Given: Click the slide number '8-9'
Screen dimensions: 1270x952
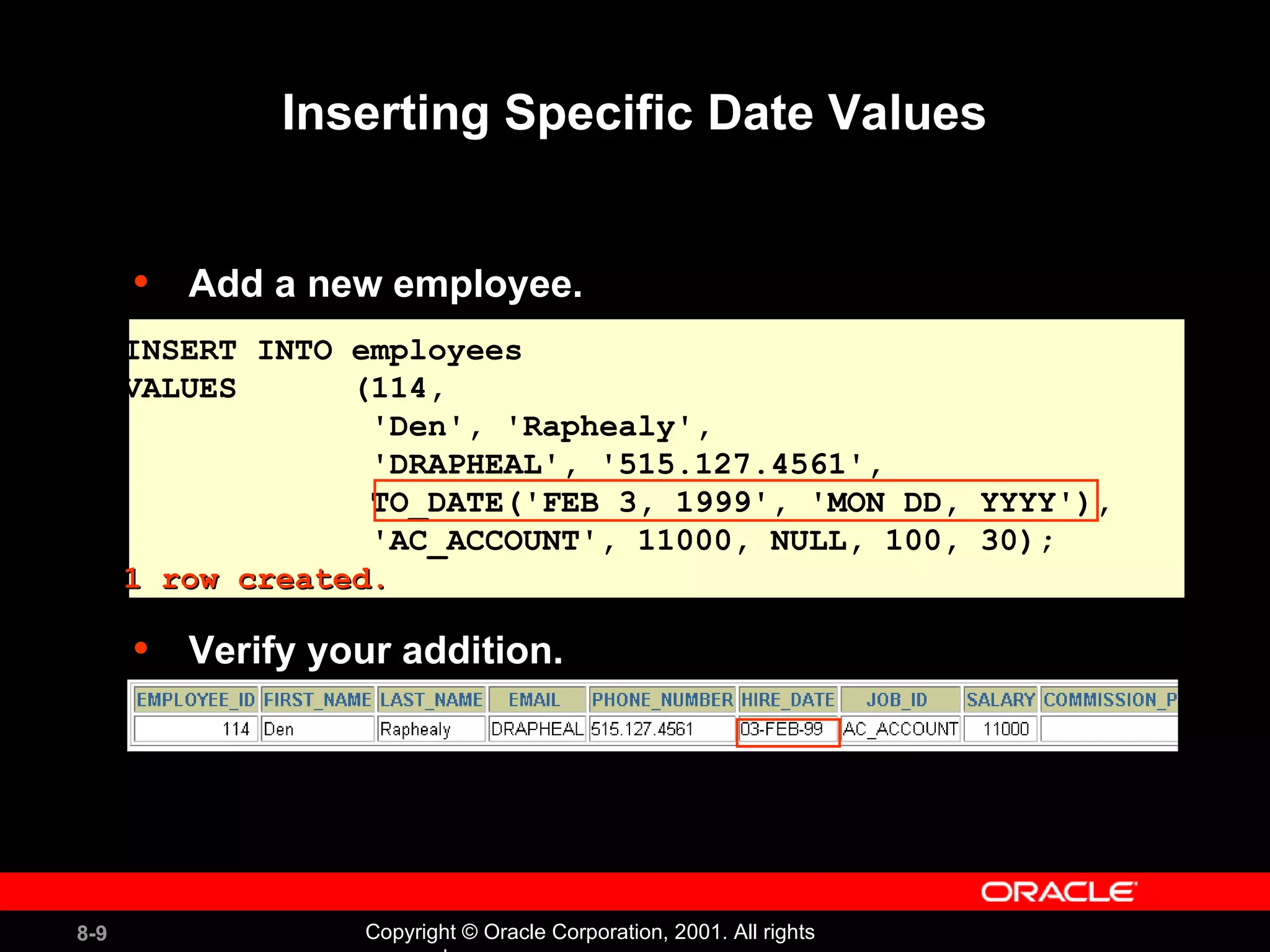Looking at the screenshot, I should point(92,933).
